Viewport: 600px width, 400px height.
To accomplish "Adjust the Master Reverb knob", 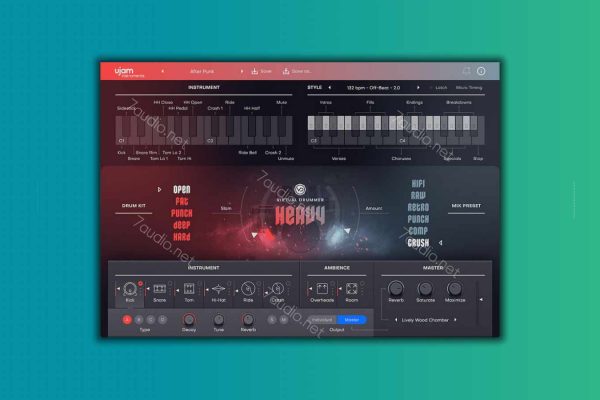I will [396, 288].
